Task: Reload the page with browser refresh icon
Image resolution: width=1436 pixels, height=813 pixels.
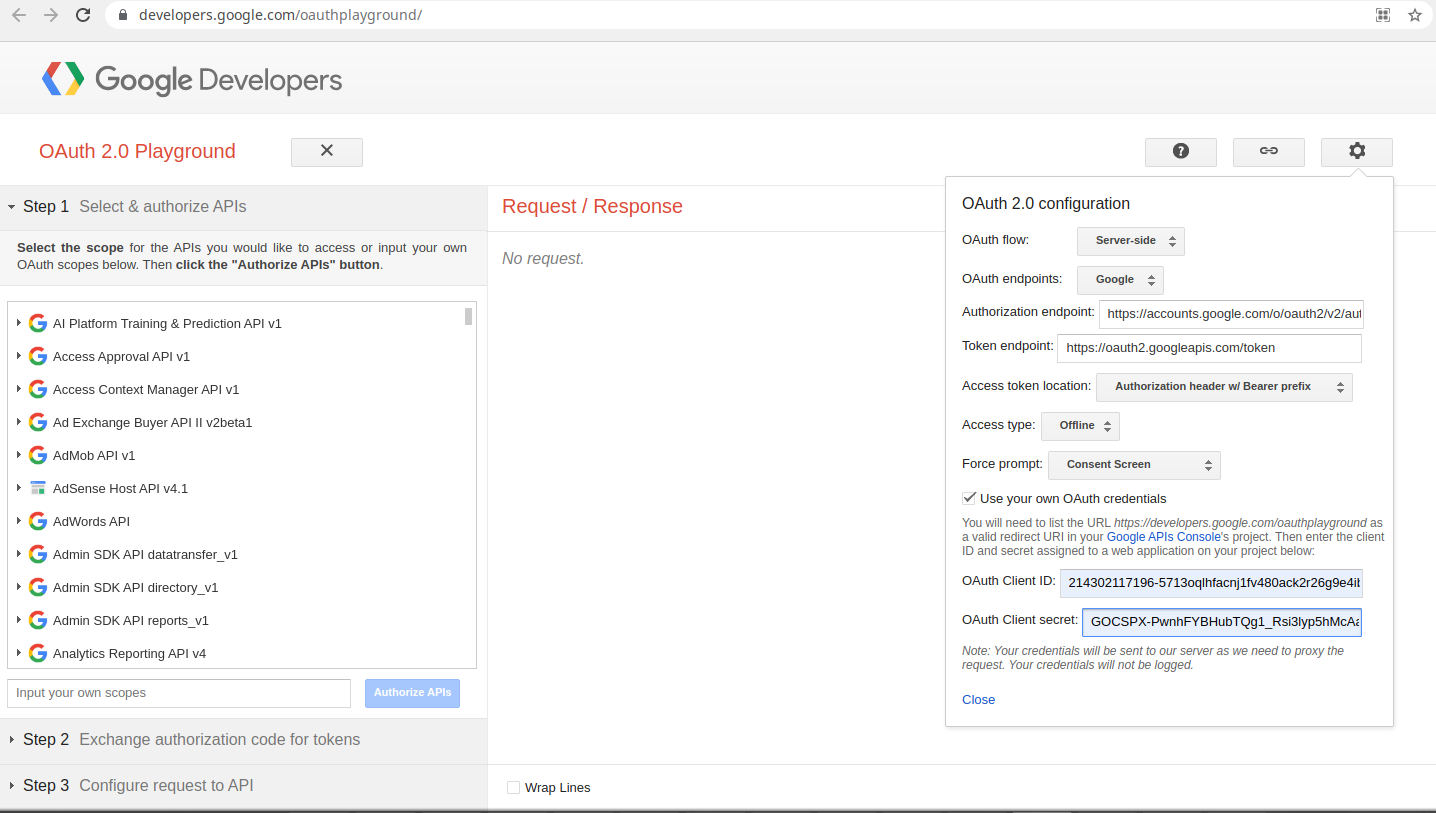Action: coord(83,15)
